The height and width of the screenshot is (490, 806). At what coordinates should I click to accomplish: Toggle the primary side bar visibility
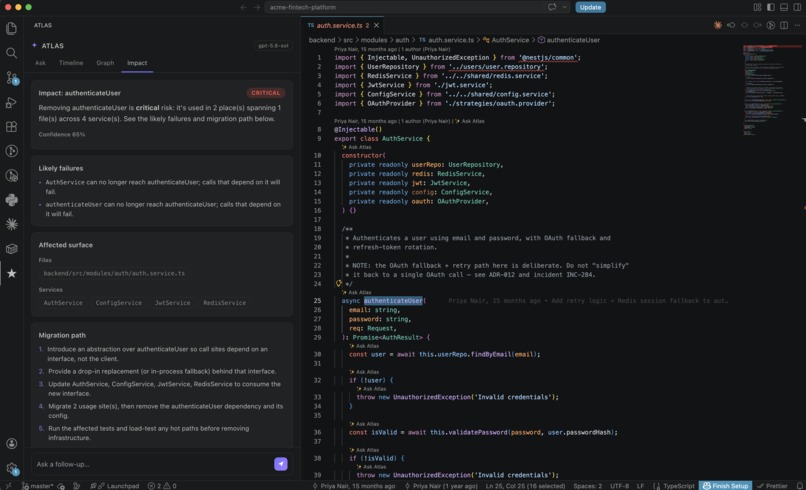[x=771, y=7]
